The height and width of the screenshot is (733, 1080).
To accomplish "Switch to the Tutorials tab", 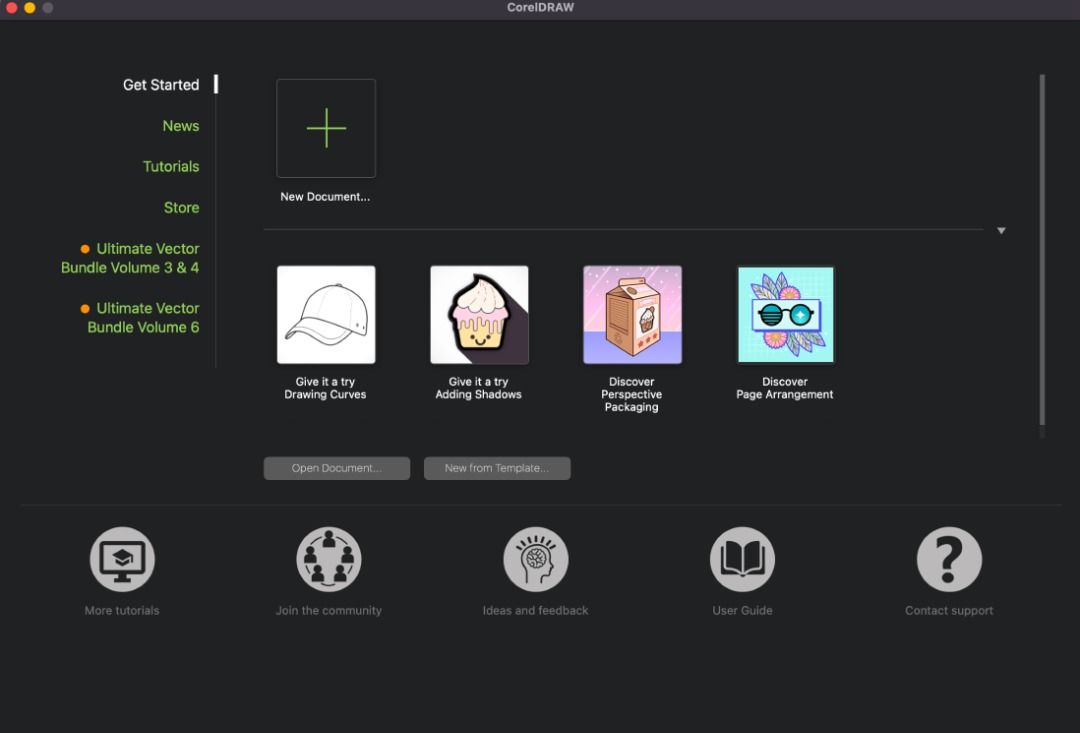I will tap(171, 167).
